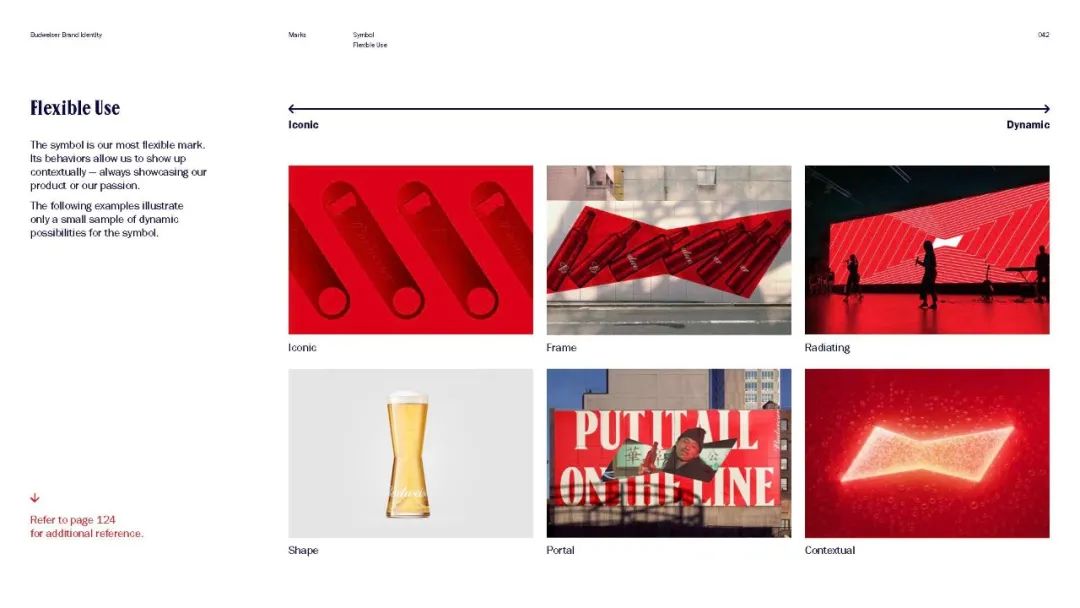Click the Symbol header label
The width and height of the screenshot is (1080, 608).
(363, 34)
